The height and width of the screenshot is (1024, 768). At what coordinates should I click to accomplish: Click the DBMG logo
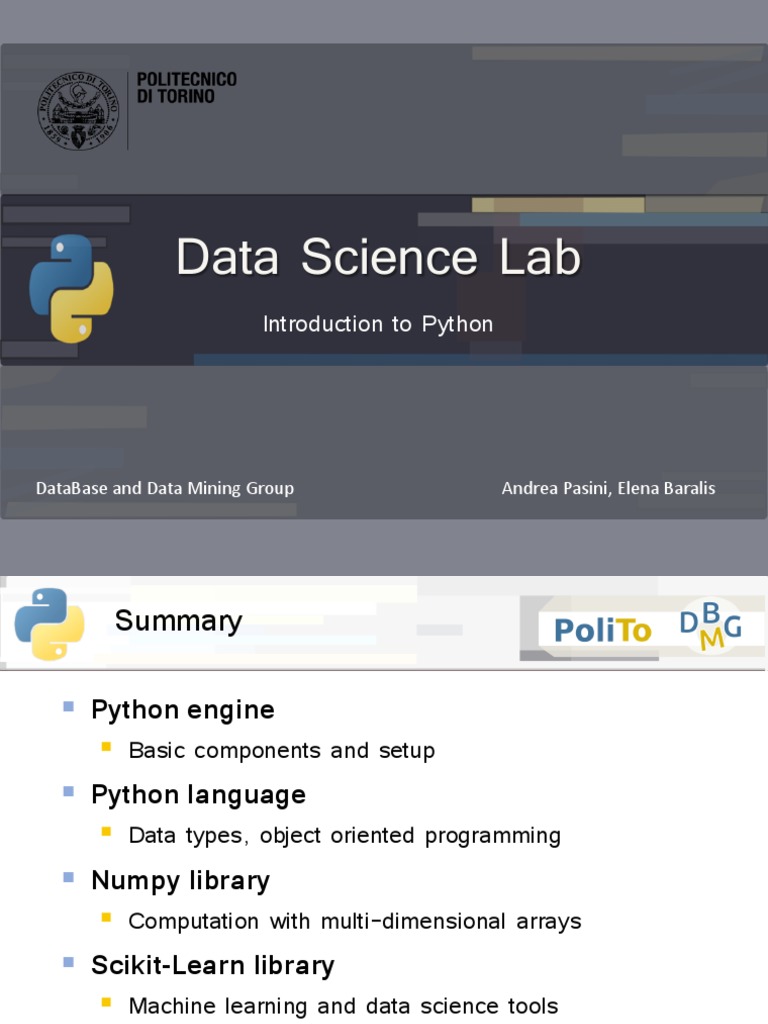tap(711, 627)
